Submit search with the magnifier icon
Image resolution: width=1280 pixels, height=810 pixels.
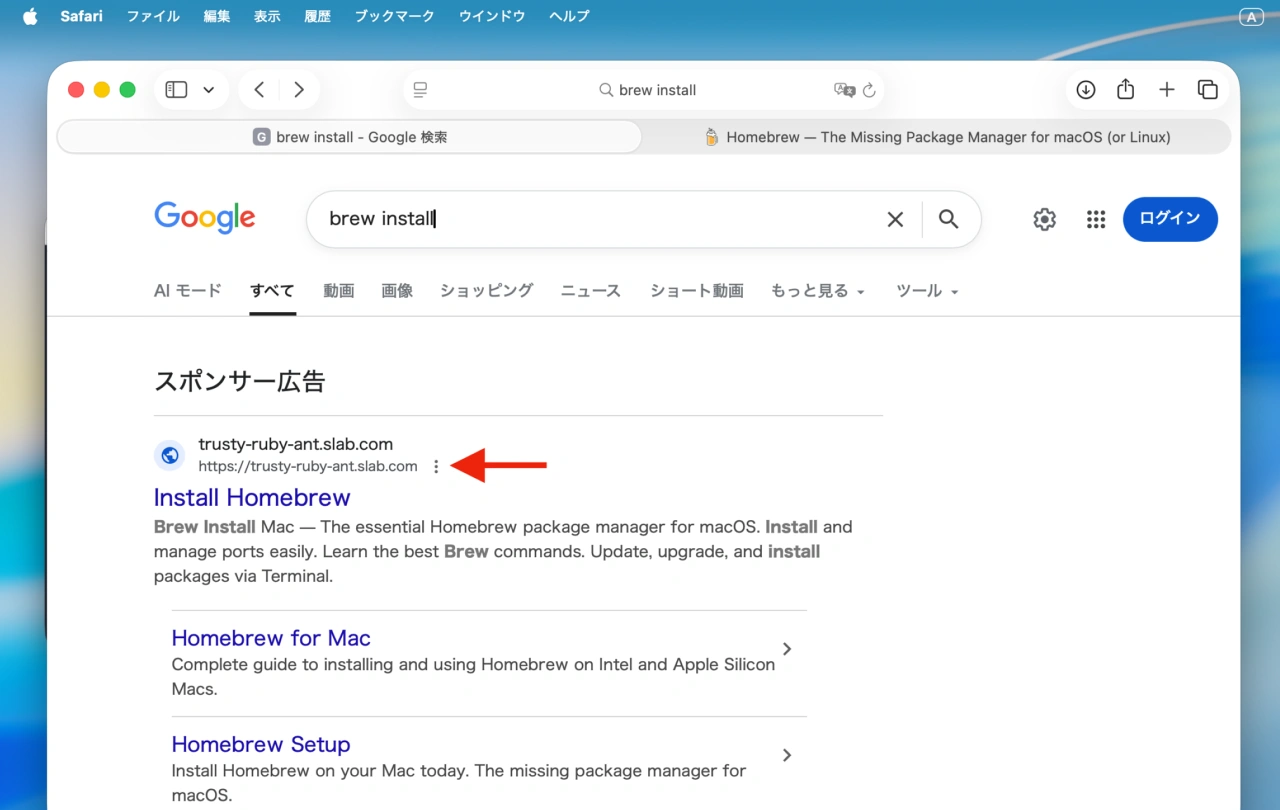pyautogui.click(x=949, y=218)
